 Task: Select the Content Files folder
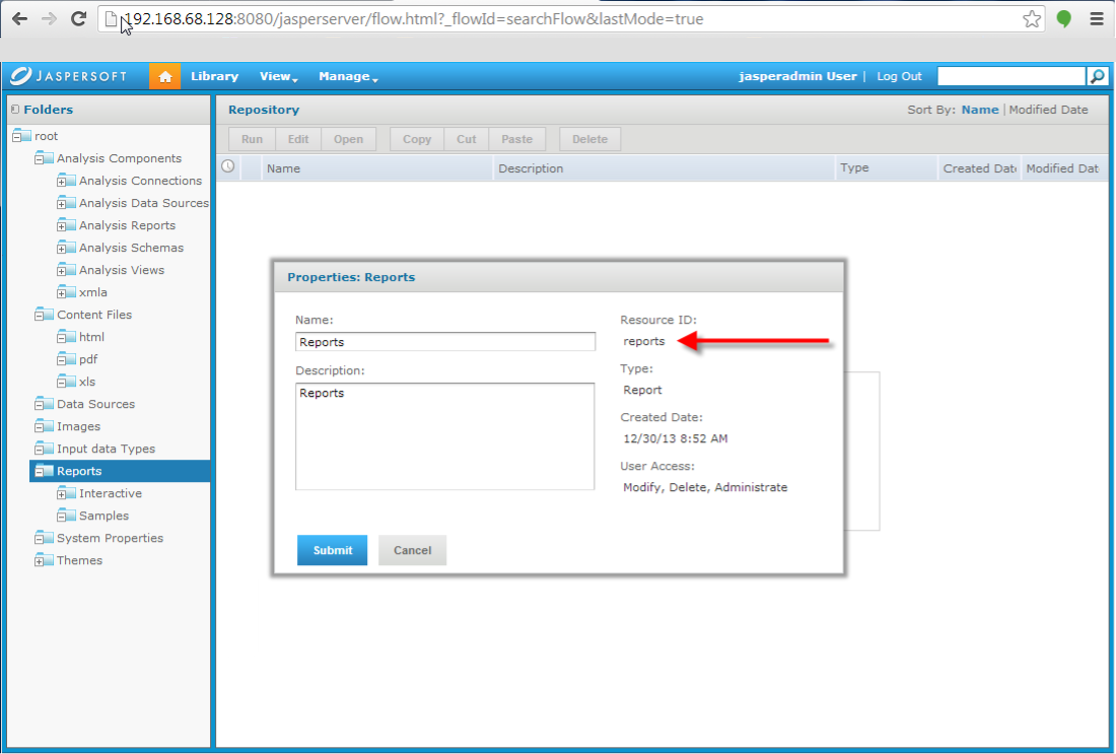point(94,315)
